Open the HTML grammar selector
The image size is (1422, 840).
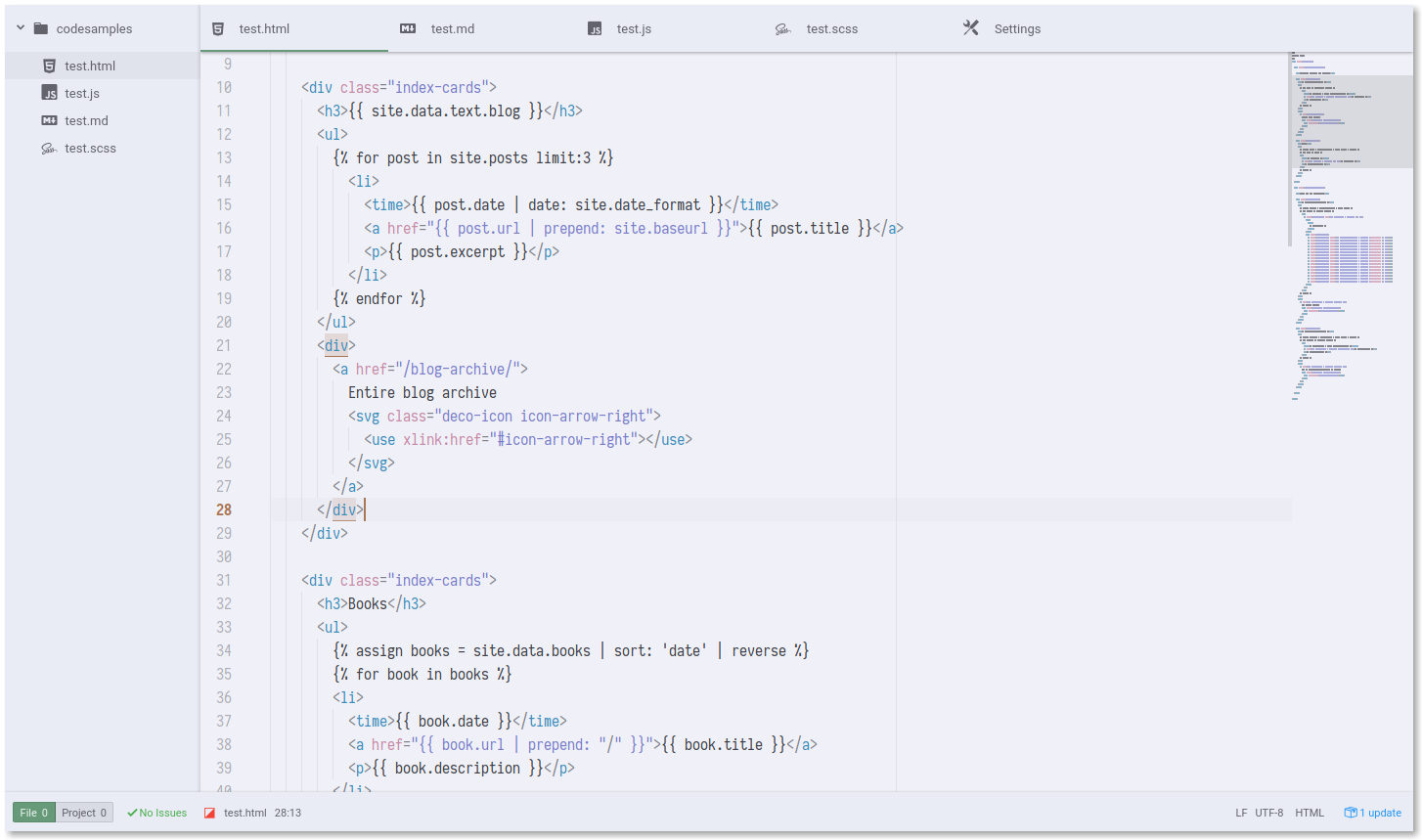pyautogui.click(x=1310, y=813)
